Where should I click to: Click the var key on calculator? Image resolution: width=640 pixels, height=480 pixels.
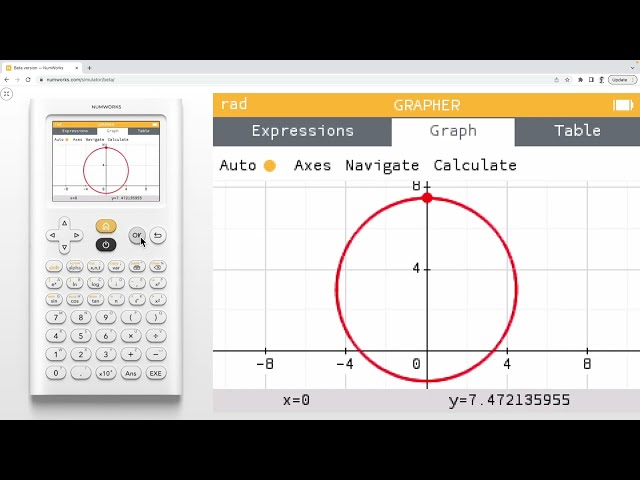[116, 267]
